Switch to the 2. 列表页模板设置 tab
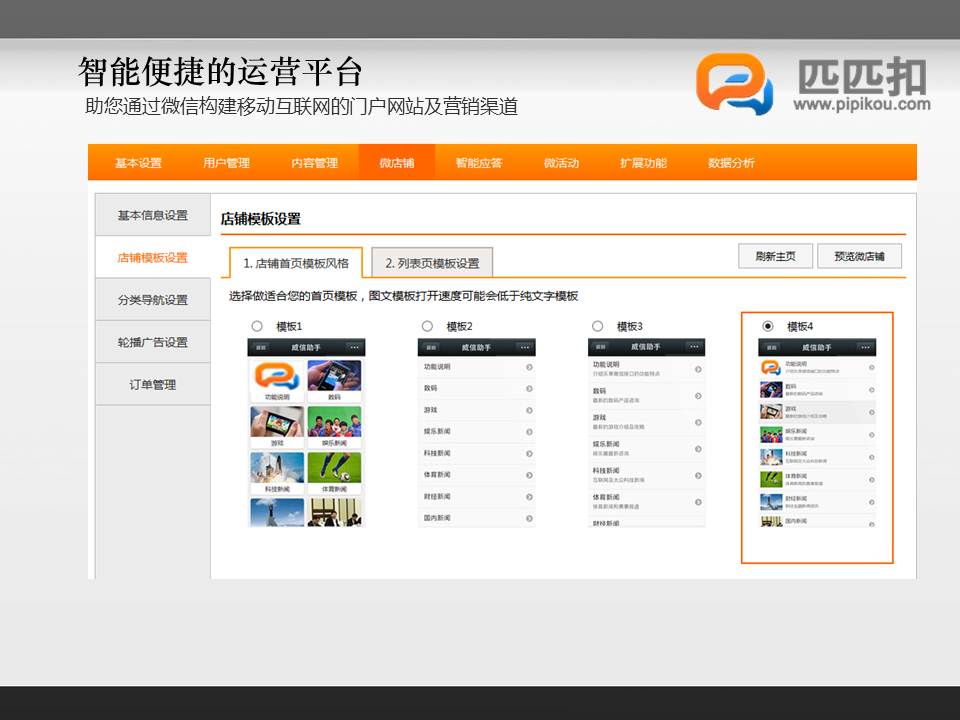 point(432,263)
